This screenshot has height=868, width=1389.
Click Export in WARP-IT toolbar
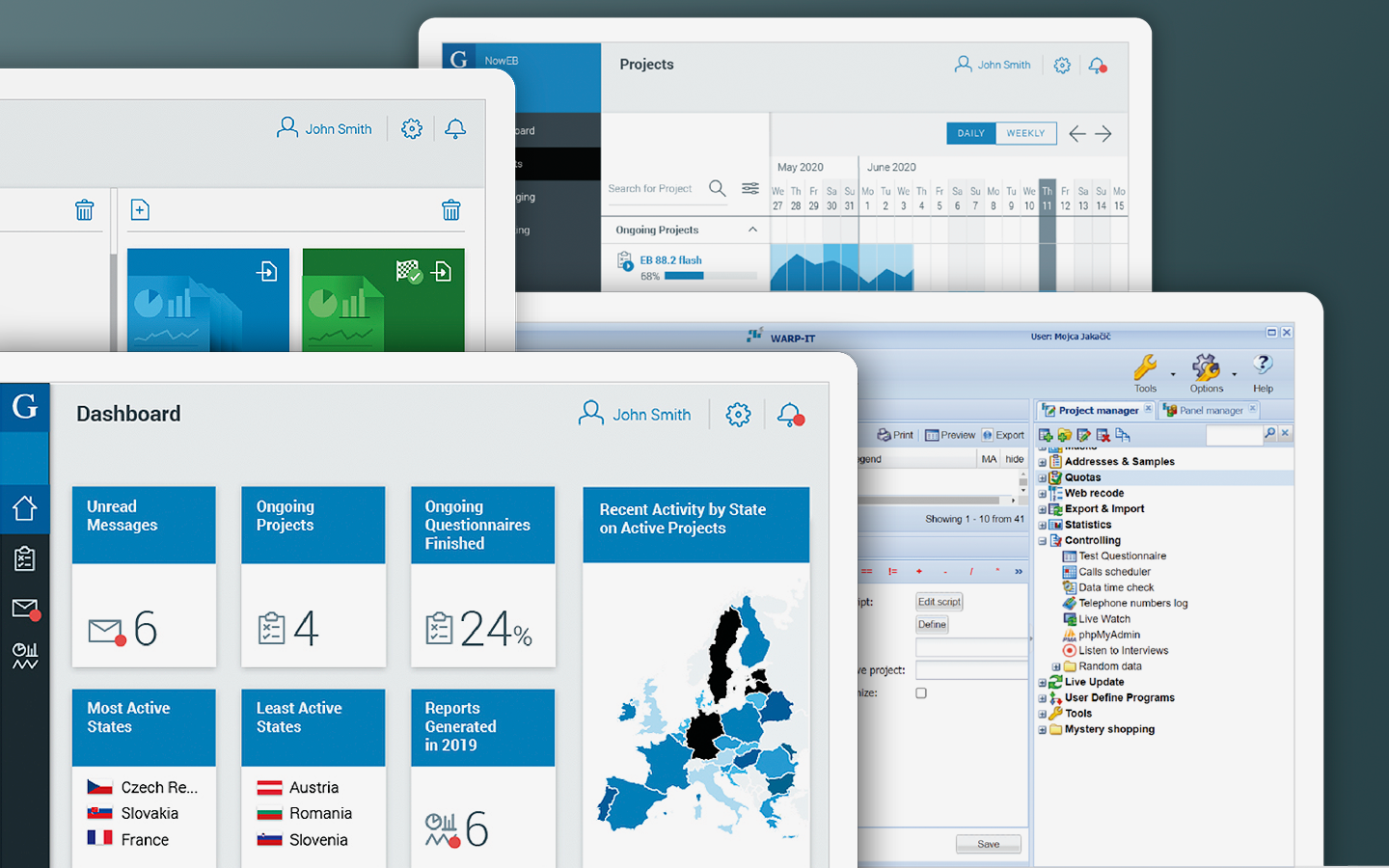1002,435
